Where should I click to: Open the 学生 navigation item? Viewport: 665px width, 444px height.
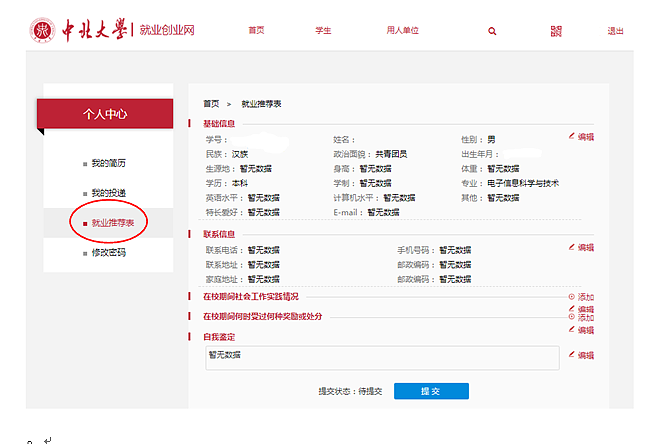click(323, 31)
